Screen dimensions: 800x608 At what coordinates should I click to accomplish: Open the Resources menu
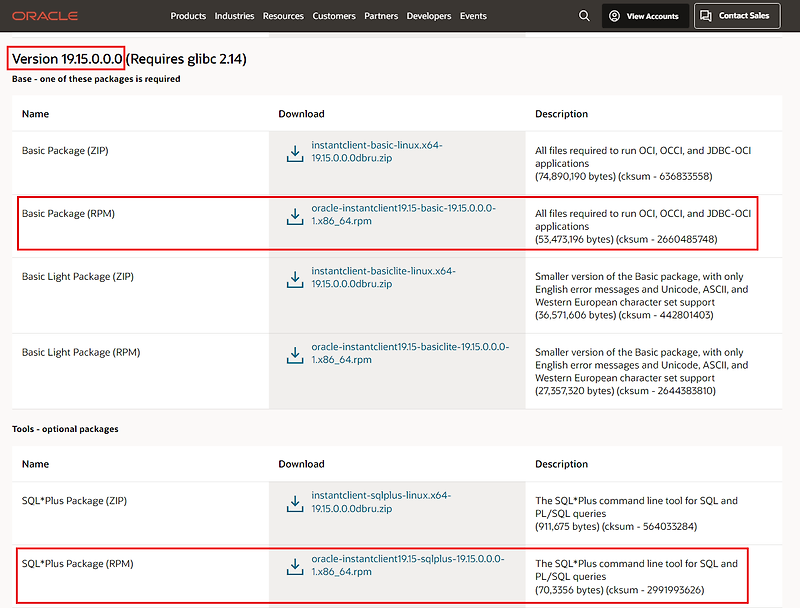pyautogui.click(x=283, y=15)
